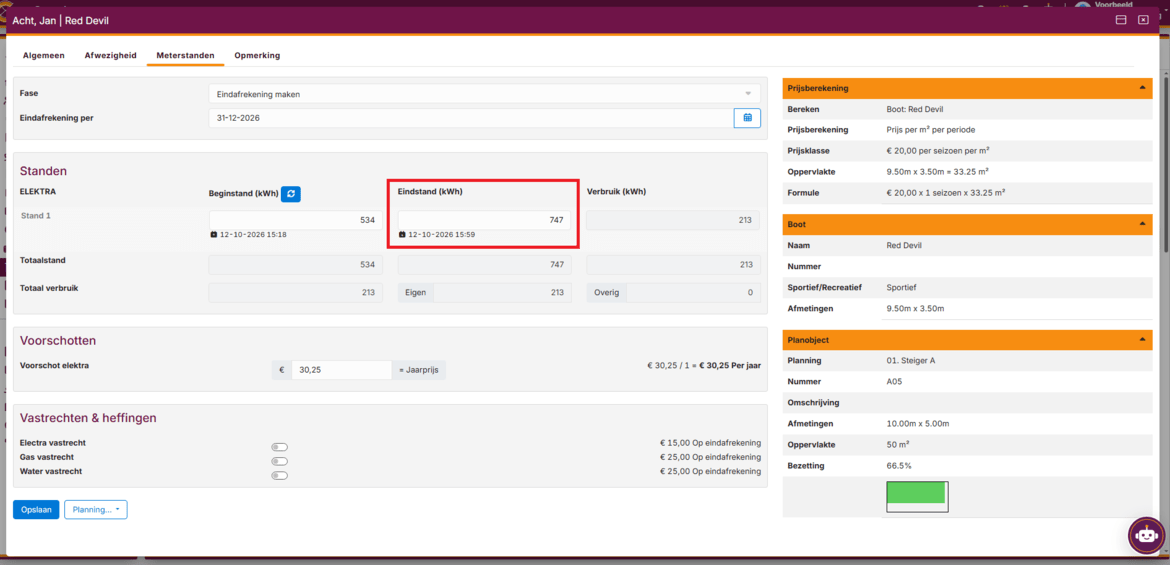Click the Totaalstand Eindstand 747 field
Image resolution: width=1170 pixels, height=565 pixels.
coord(484,265)
